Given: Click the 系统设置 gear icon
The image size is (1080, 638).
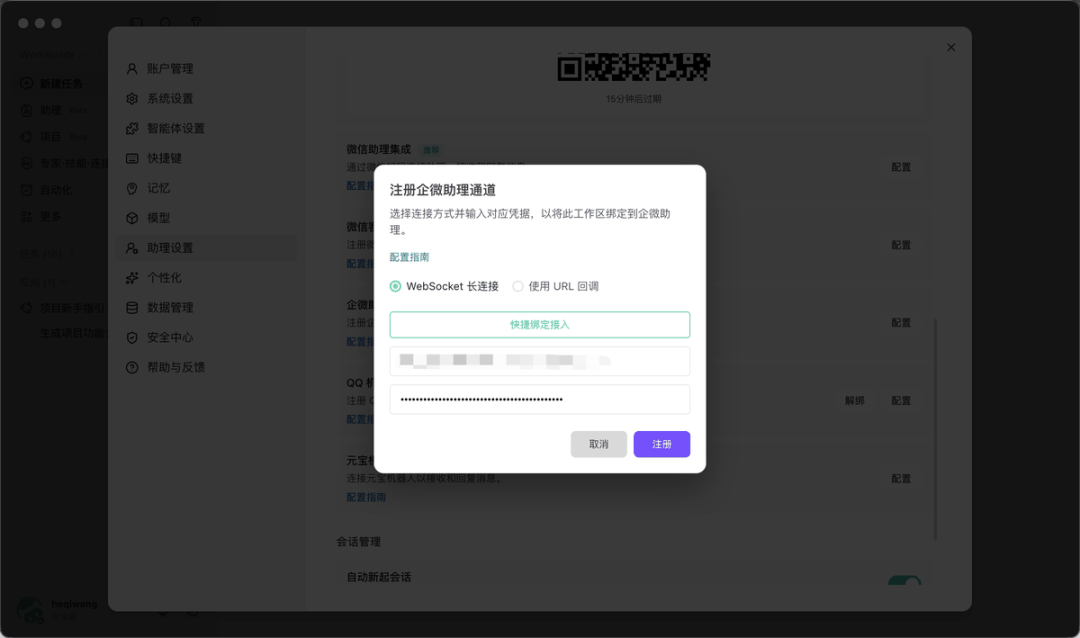Looking at the screenshot, I should (x=132, y=99).
